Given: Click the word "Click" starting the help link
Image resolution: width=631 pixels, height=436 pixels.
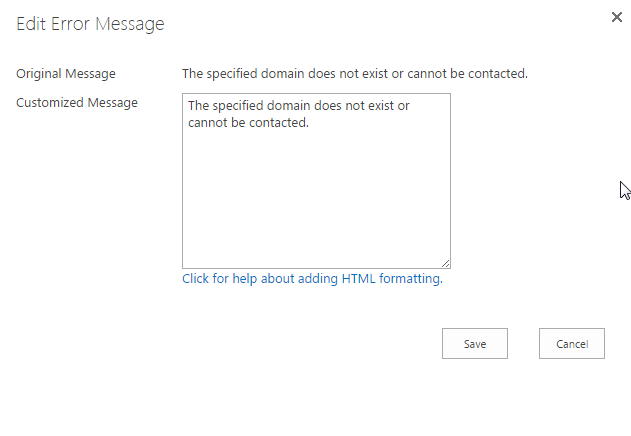Looking at the screenshot, I should click(x=196, y=279).
